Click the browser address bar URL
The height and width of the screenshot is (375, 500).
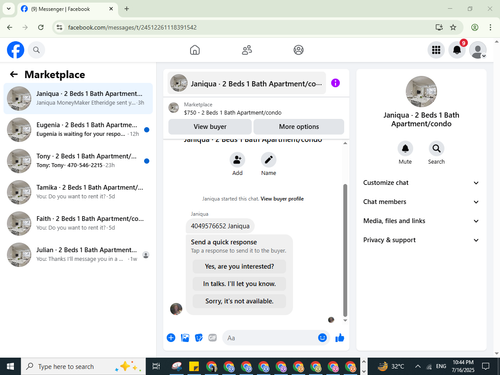[x=132, y=27]
